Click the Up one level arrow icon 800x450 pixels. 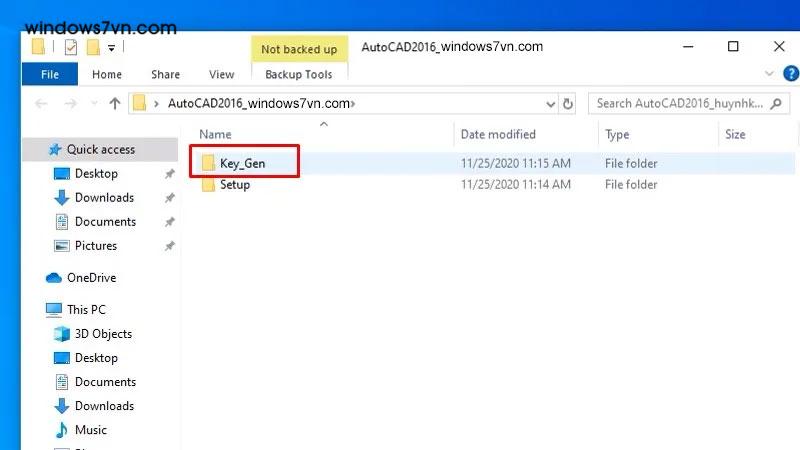click(114, 103)
